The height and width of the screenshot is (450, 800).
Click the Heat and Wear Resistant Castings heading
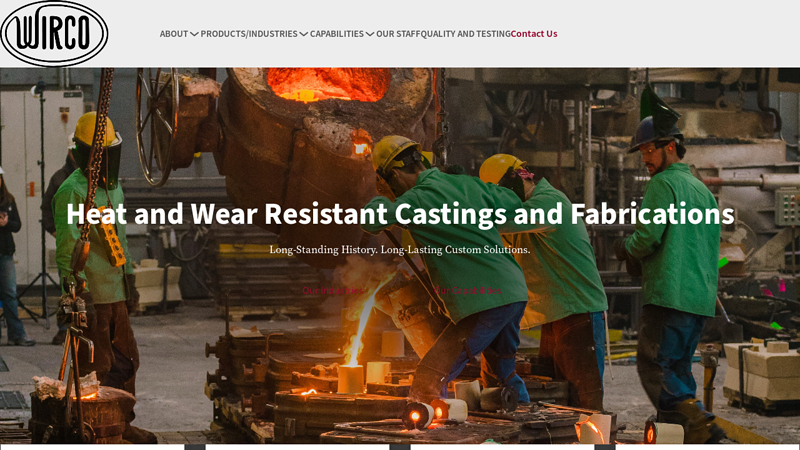coord(400,214)
